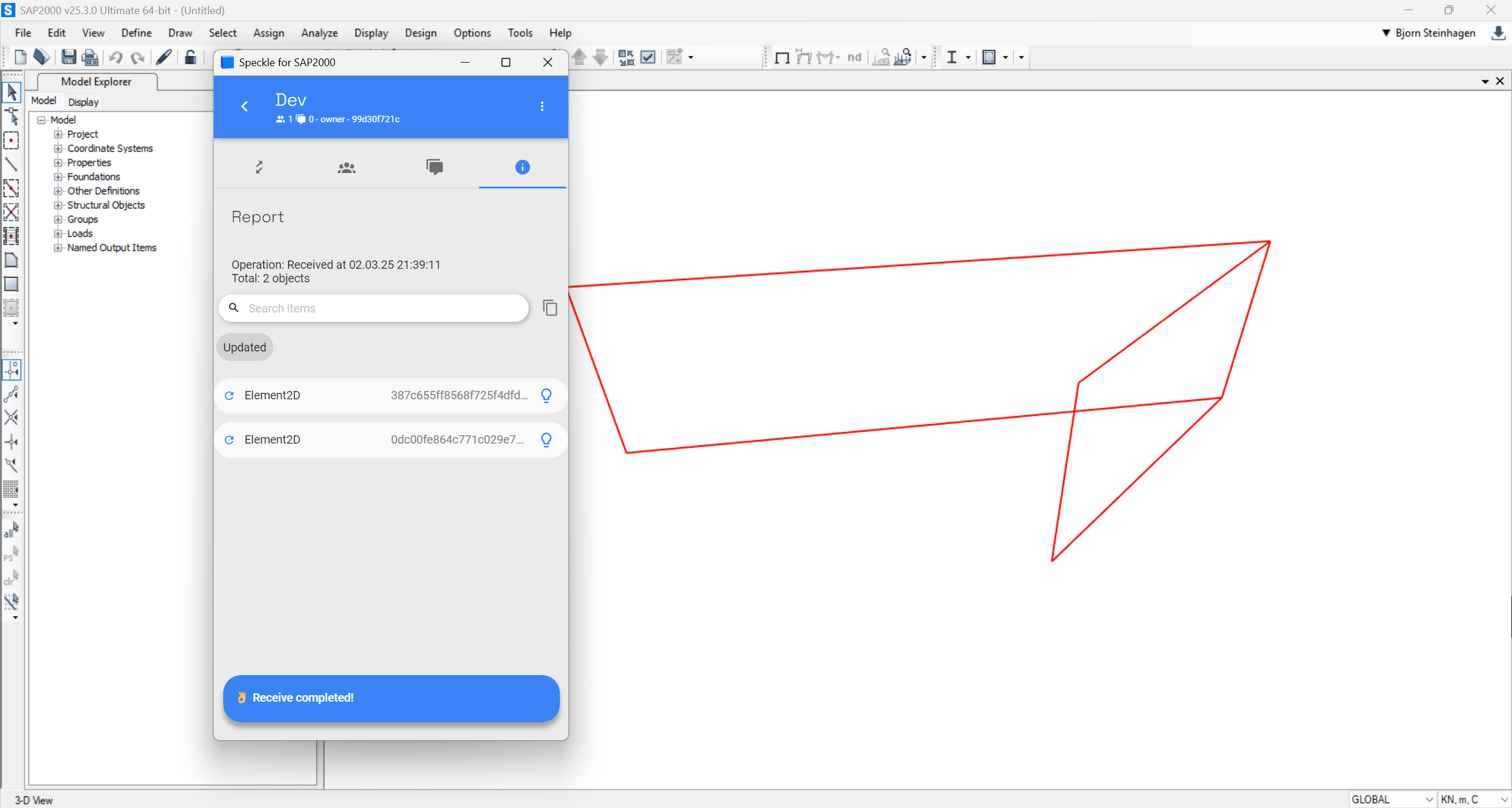
Task: Click the Set Display Options checkbox icon
Action: [648, 57]
